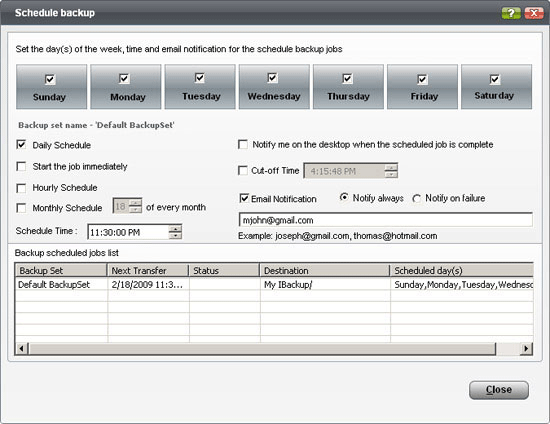Uncheck the Tuesday checkbox
Viewport: 550px width, 424px height.
(x=200, y=78)
